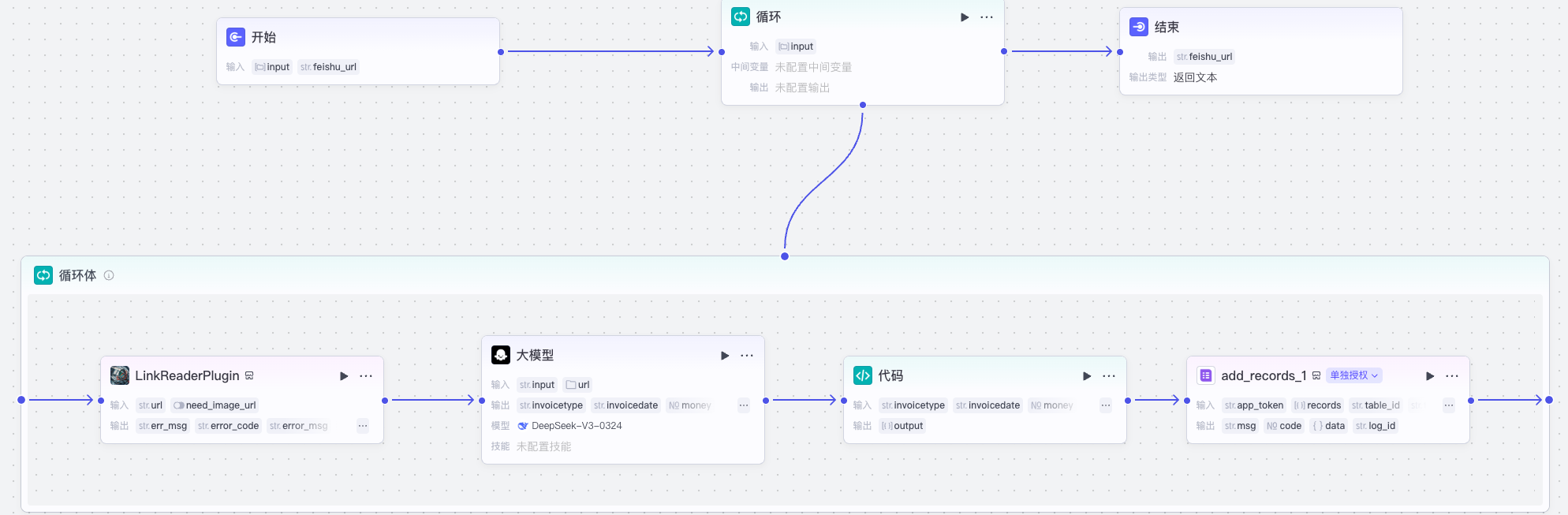Click the 大模型 LLM node icon
The width and height of the screenshot is (1568, 515).
pos(501,355)
